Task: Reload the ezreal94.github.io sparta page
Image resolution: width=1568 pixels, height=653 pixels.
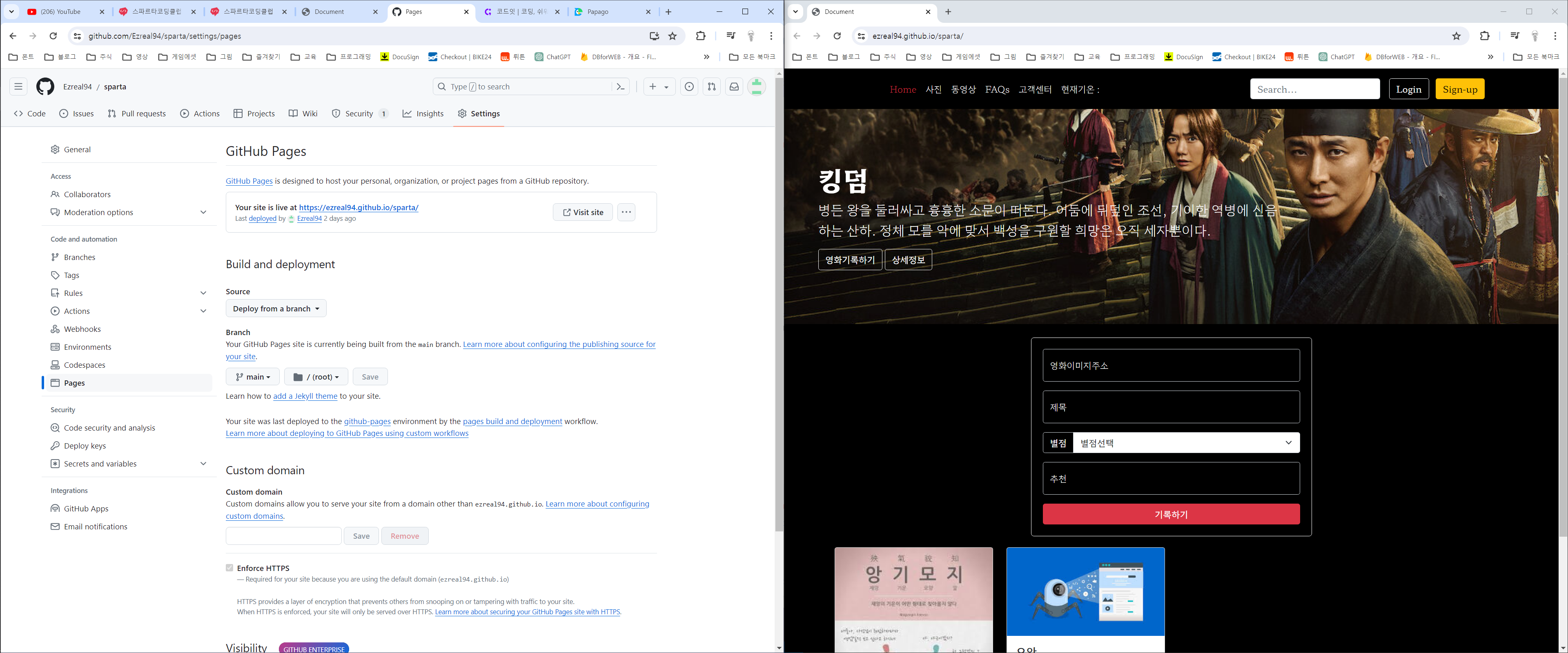Action: [x=837, y=36]
